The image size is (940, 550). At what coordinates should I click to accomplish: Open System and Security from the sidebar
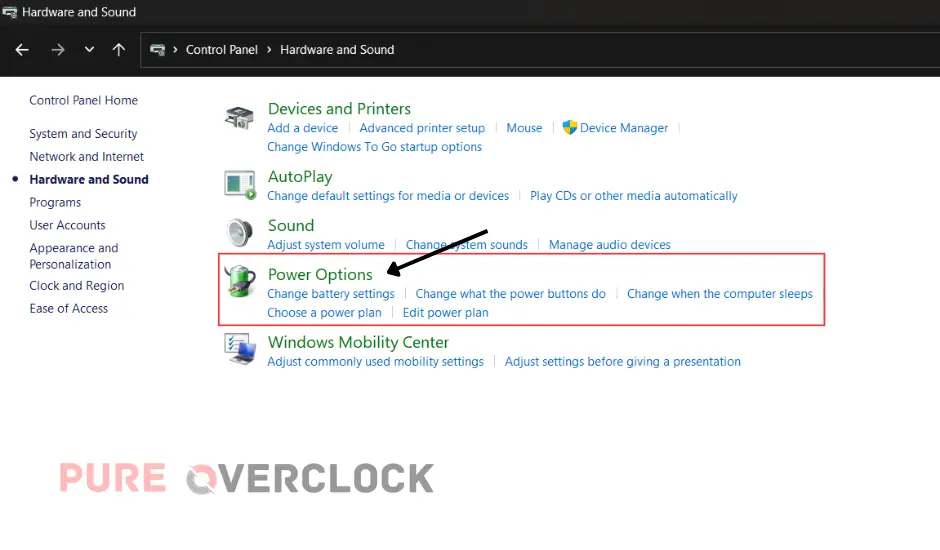[83, 134]
